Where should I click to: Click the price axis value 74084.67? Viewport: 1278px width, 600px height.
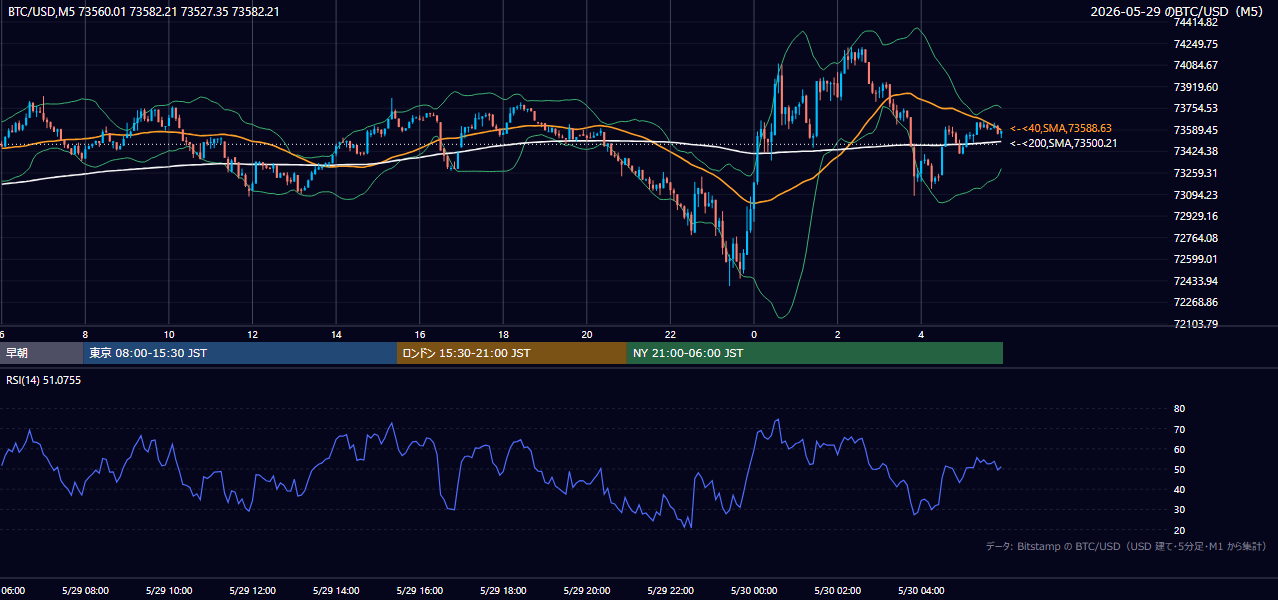(x=1195, y=65)
